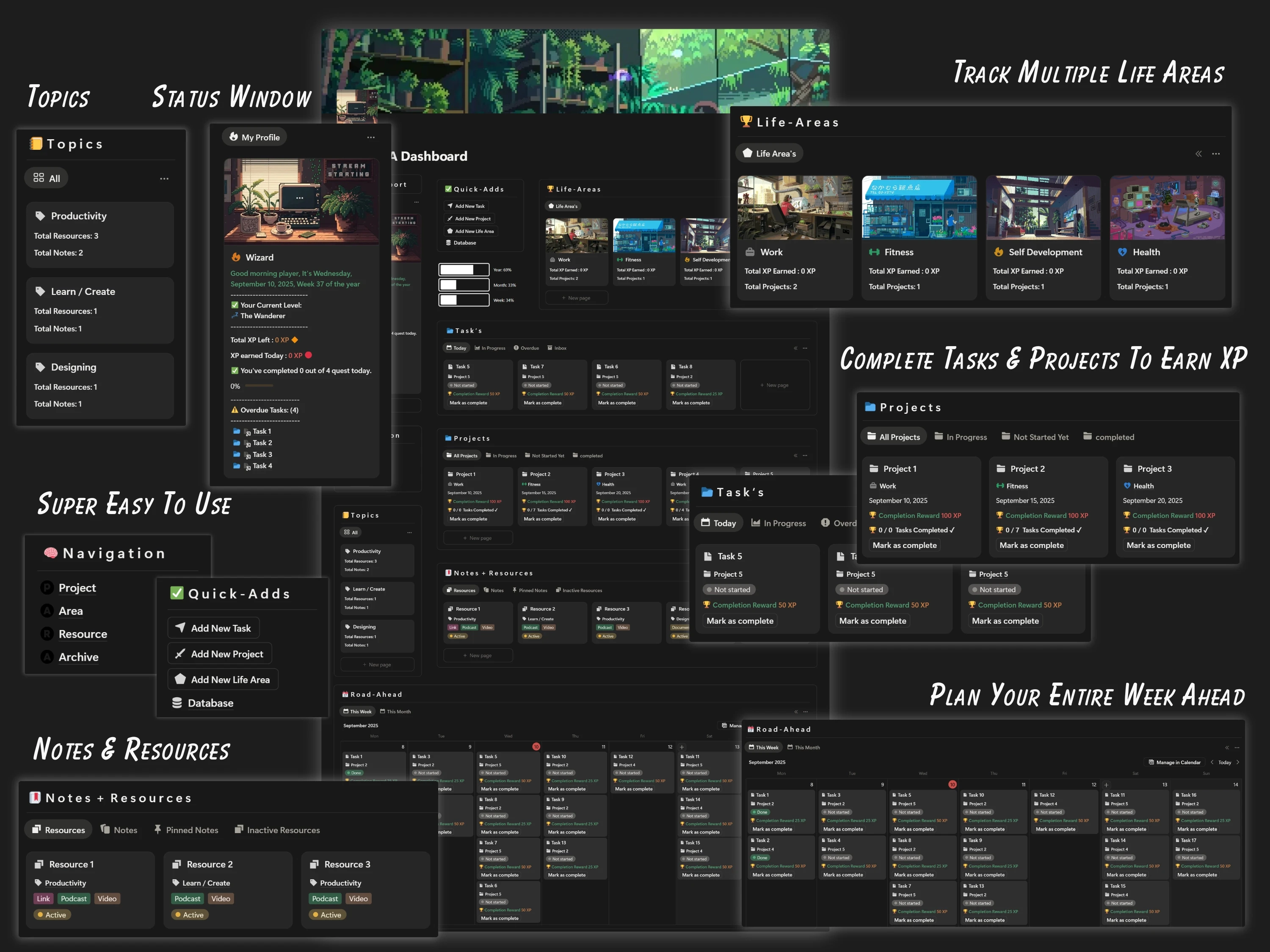Click the Month 33% progress bar on dashboard
1270x952 pixels.
[x=464, y=285]
